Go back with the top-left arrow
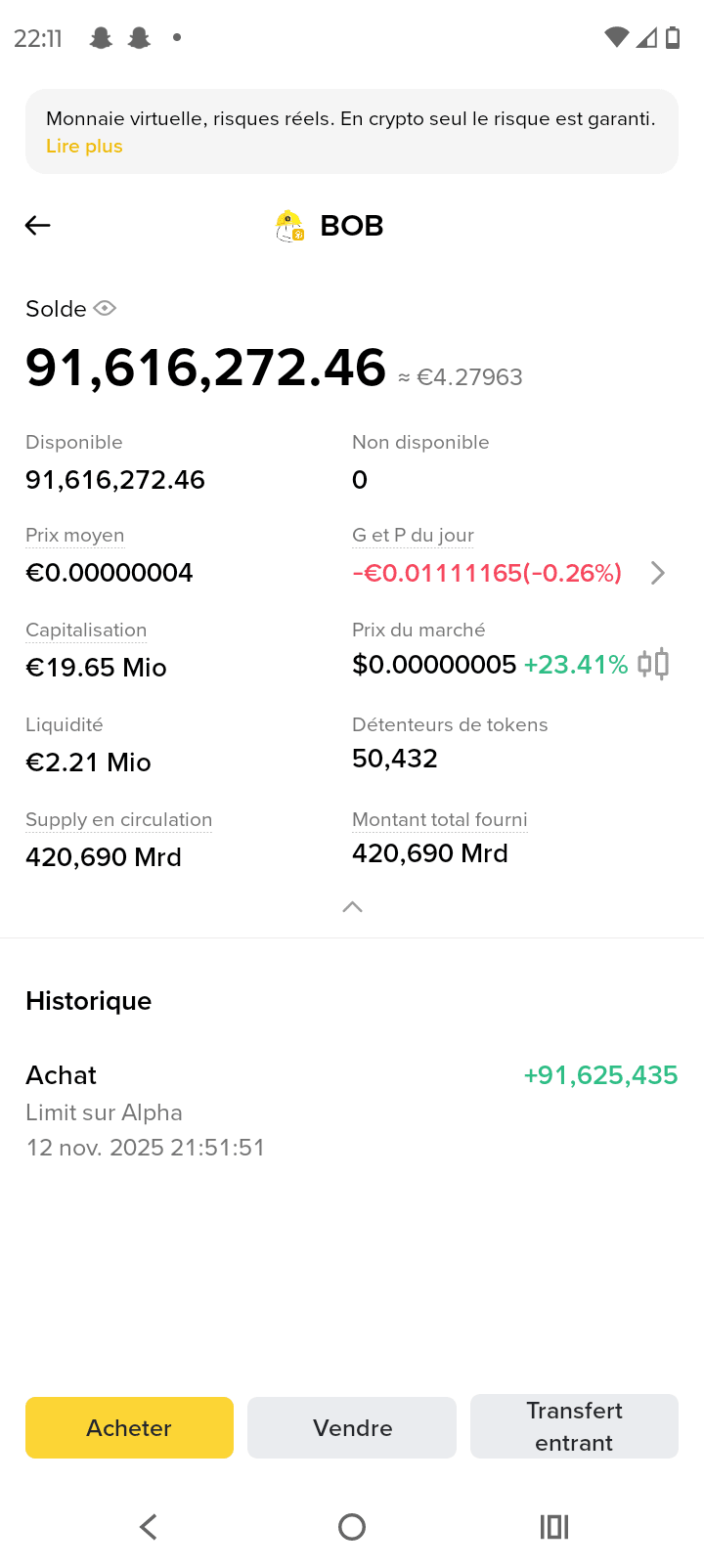The height and width of the screenshot is (1568, 704). click(x=37, y=226)
